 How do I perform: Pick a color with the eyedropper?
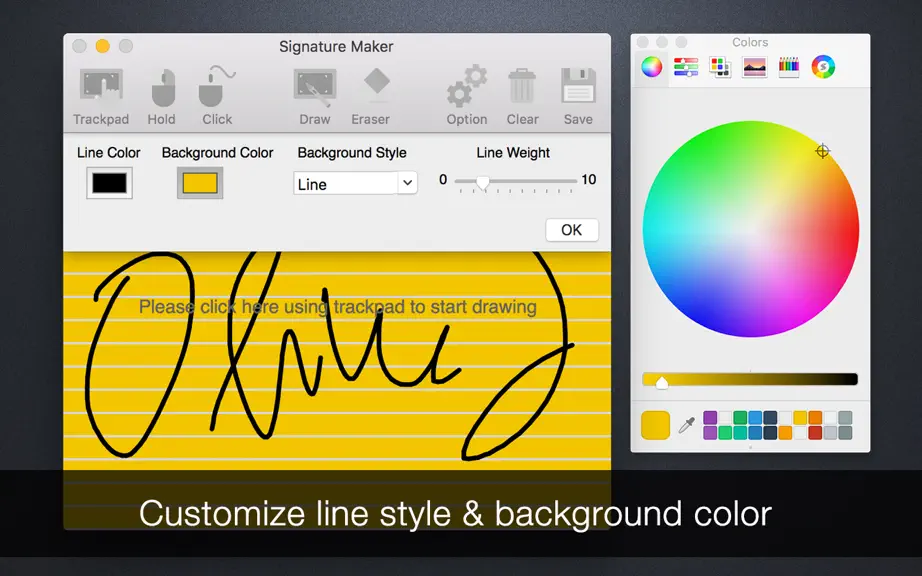click(686, 425)
